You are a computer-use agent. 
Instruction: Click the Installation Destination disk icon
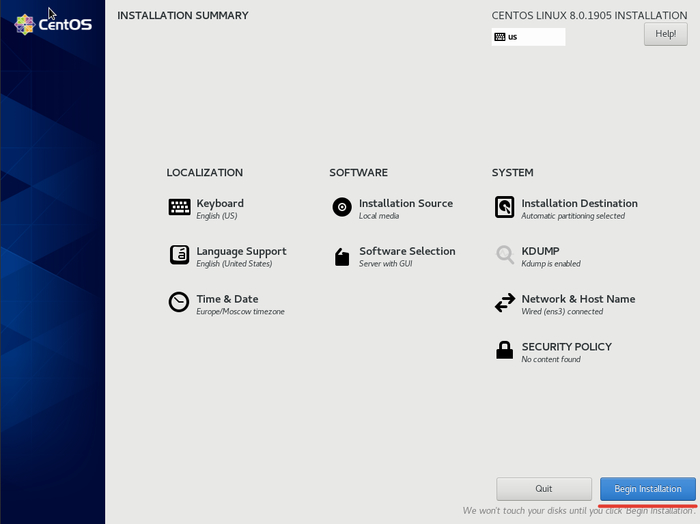(x=504, y=207)
